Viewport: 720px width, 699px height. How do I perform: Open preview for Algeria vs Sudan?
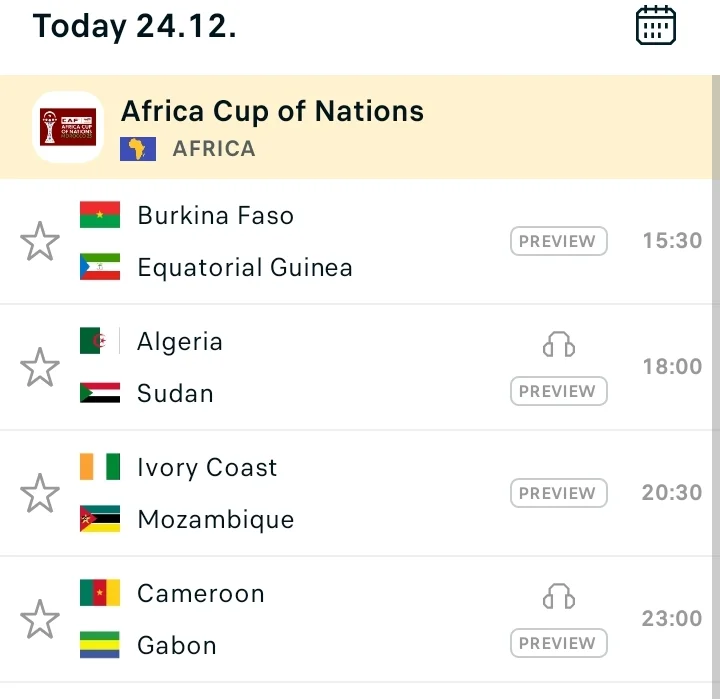[x=558, y=391]
